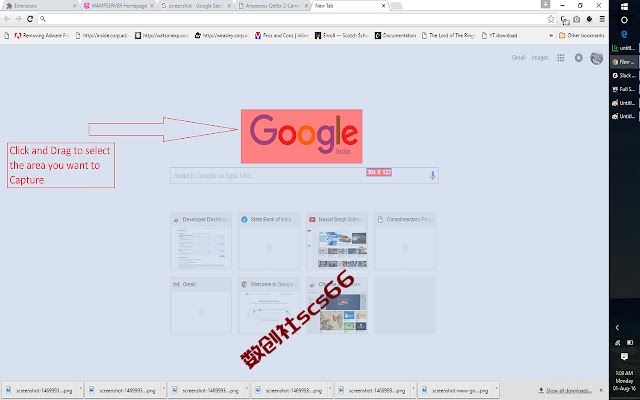Open the Other bookmarks folder
Viewport: 640px width, 400px height.
(581, 36)
